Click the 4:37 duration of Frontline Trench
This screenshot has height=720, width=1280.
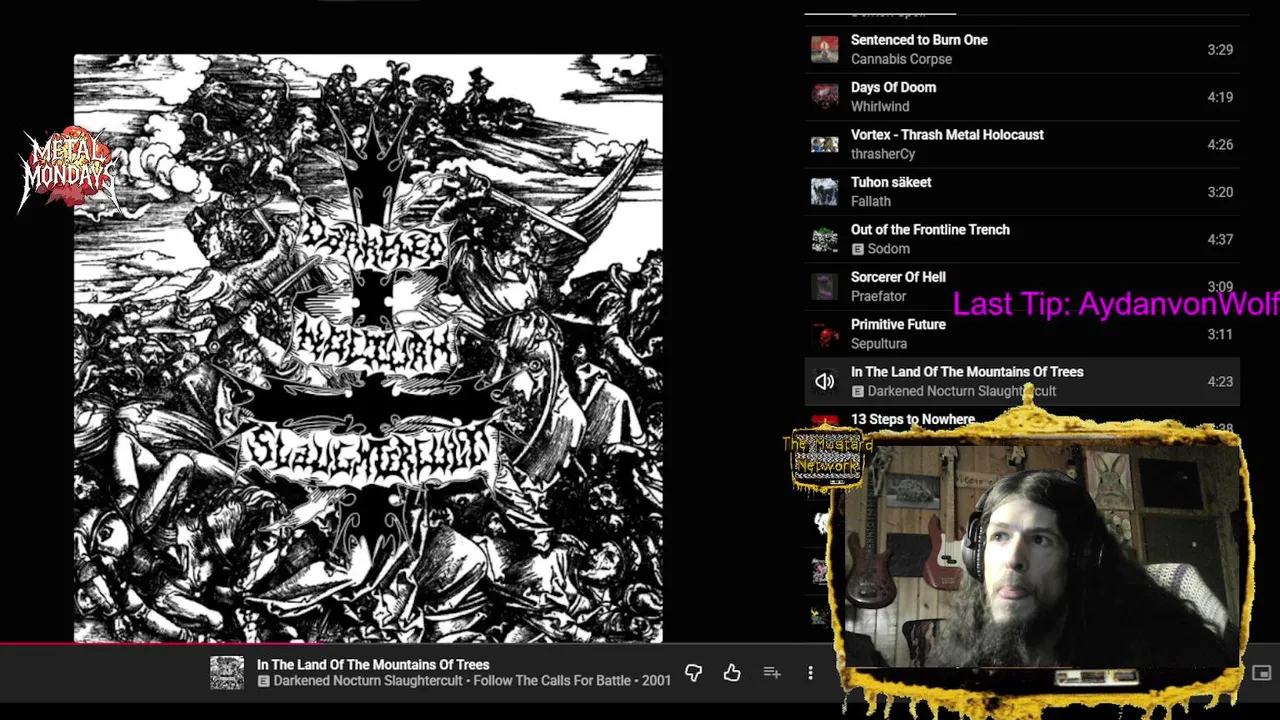(1220, 239)
